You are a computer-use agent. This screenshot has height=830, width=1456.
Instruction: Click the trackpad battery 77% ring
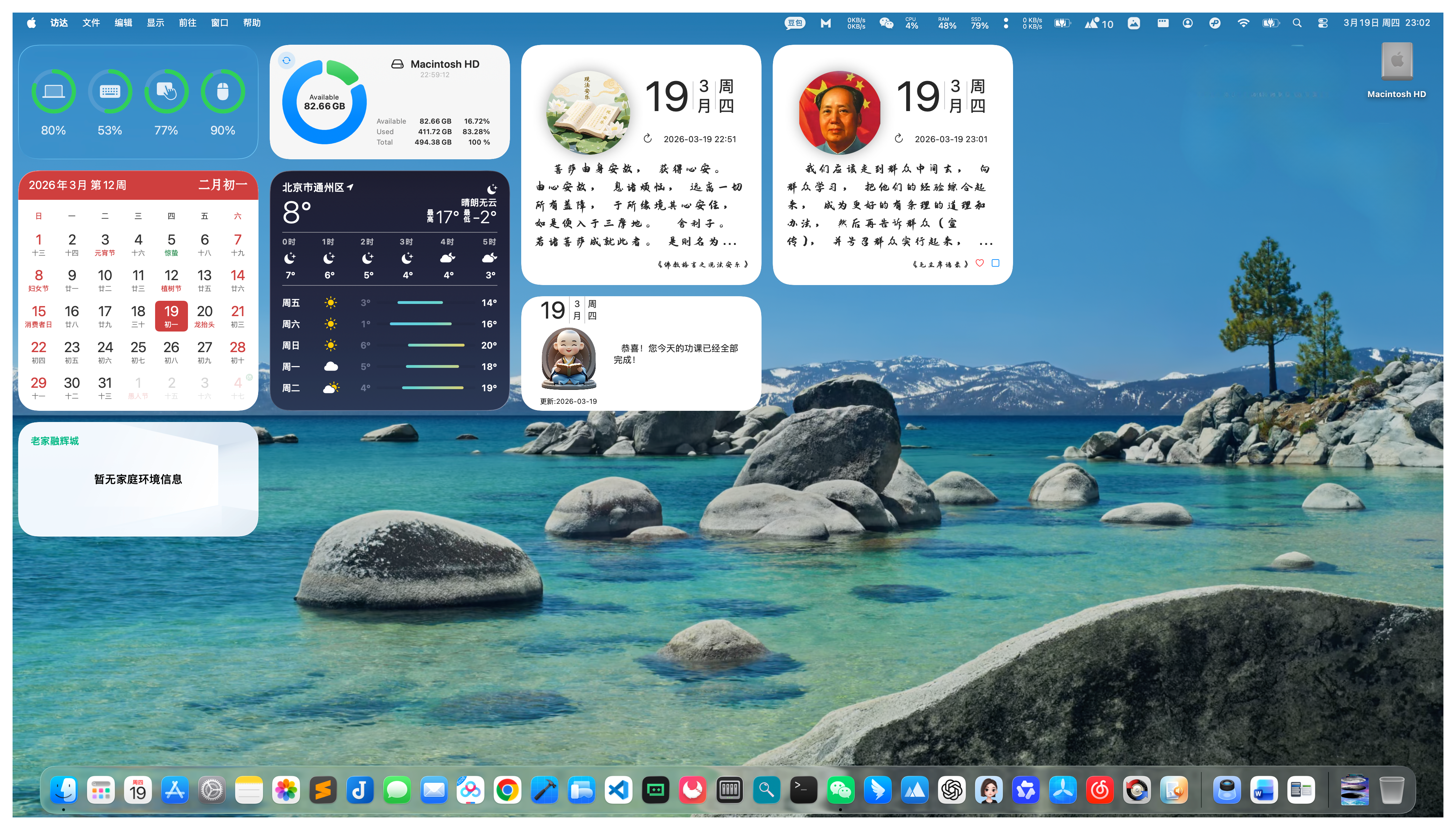(x=166, y=91)
